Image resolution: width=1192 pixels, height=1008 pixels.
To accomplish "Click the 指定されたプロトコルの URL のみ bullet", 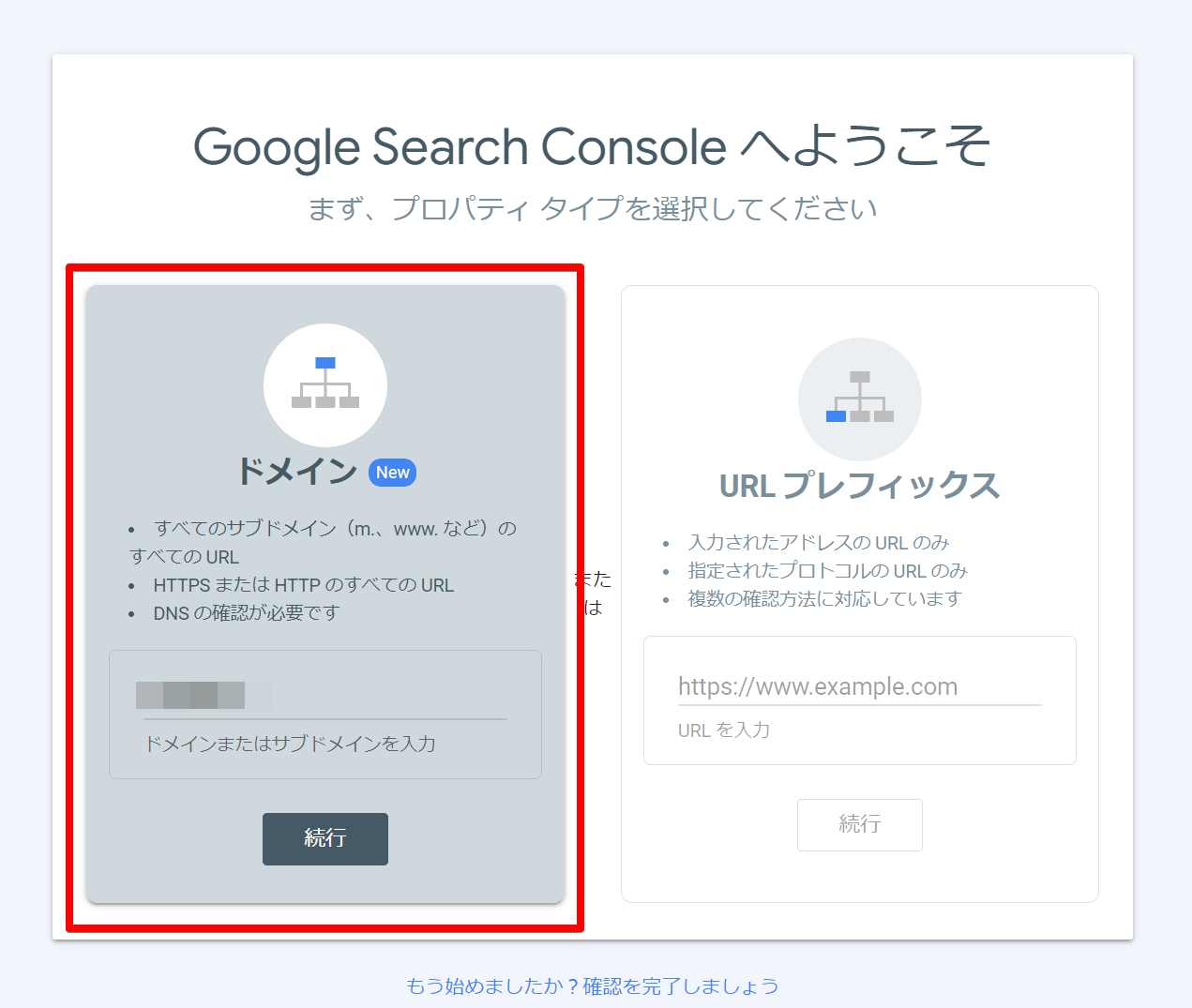I will (827, 570).
